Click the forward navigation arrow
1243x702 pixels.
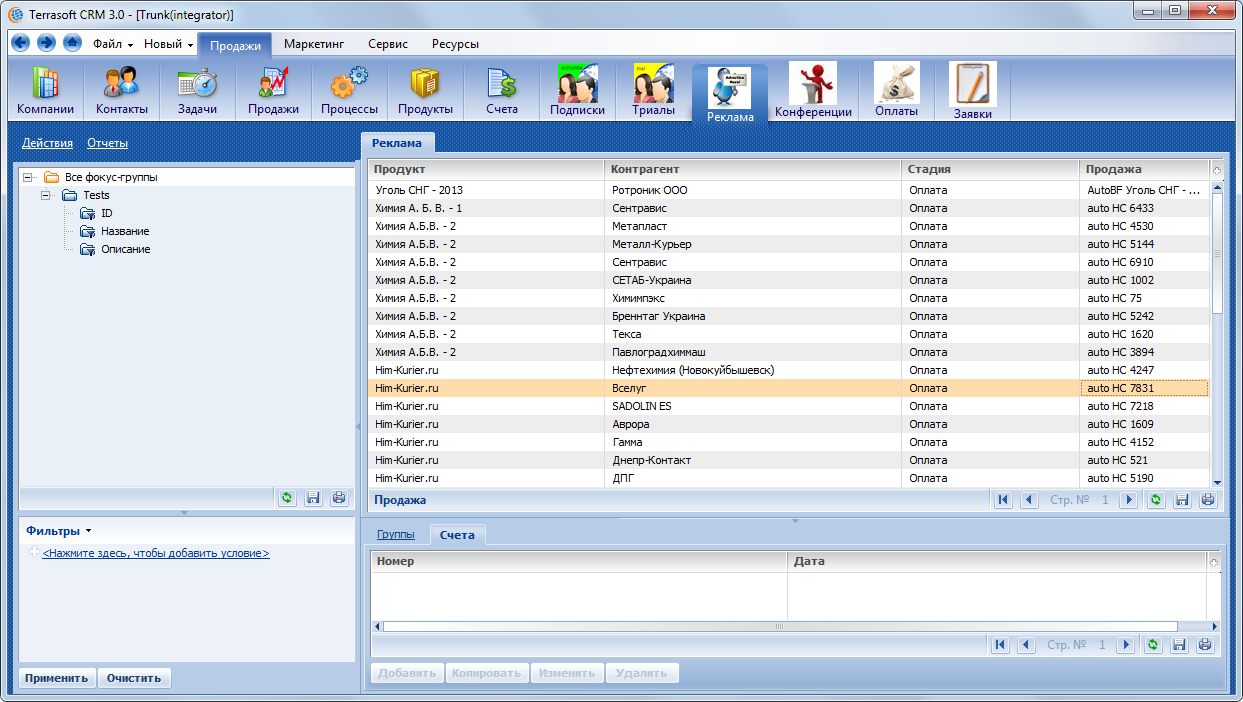(x=46, y=43)
